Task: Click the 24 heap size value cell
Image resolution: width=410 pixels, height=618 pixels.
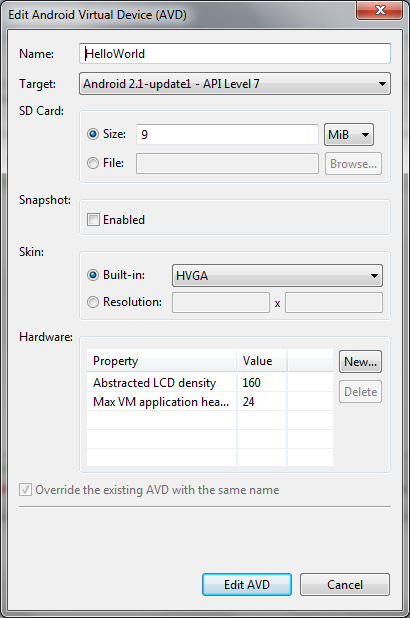Action: coord(262,402)
